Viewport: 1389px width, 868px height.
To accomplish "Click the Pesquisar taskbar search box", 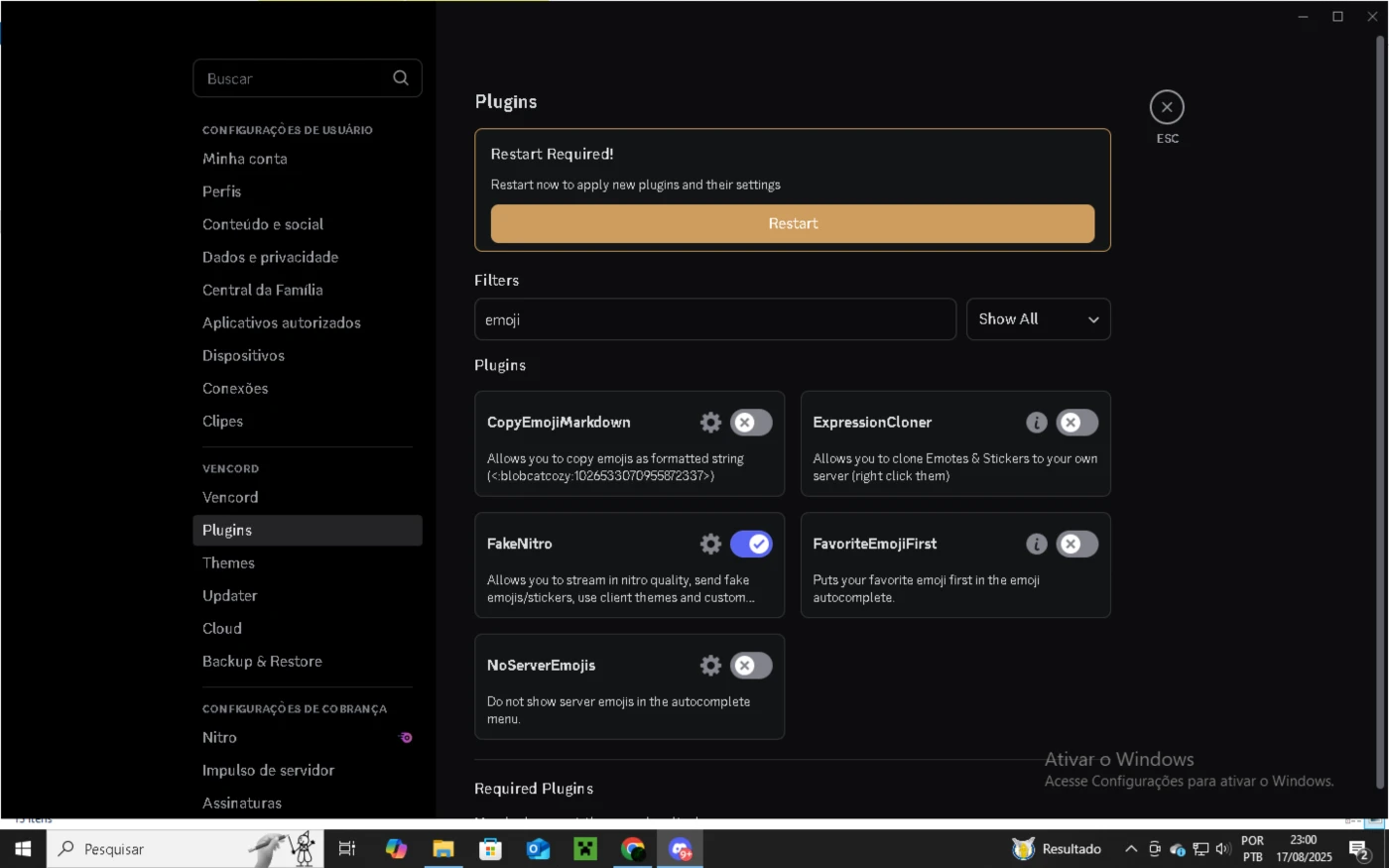I will pyautogui.click(x=186, y=849).
